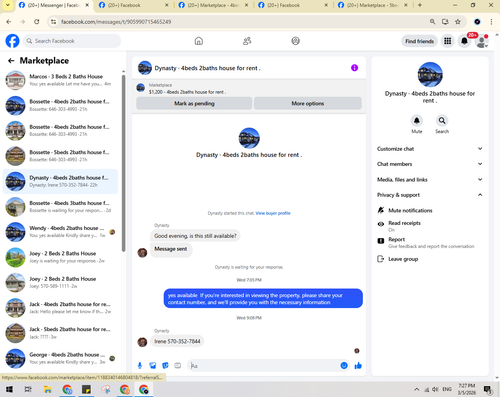Open Bossette - 4beds 3baths house chat
This screenshot has height=397, width=500.
point(60,206)
